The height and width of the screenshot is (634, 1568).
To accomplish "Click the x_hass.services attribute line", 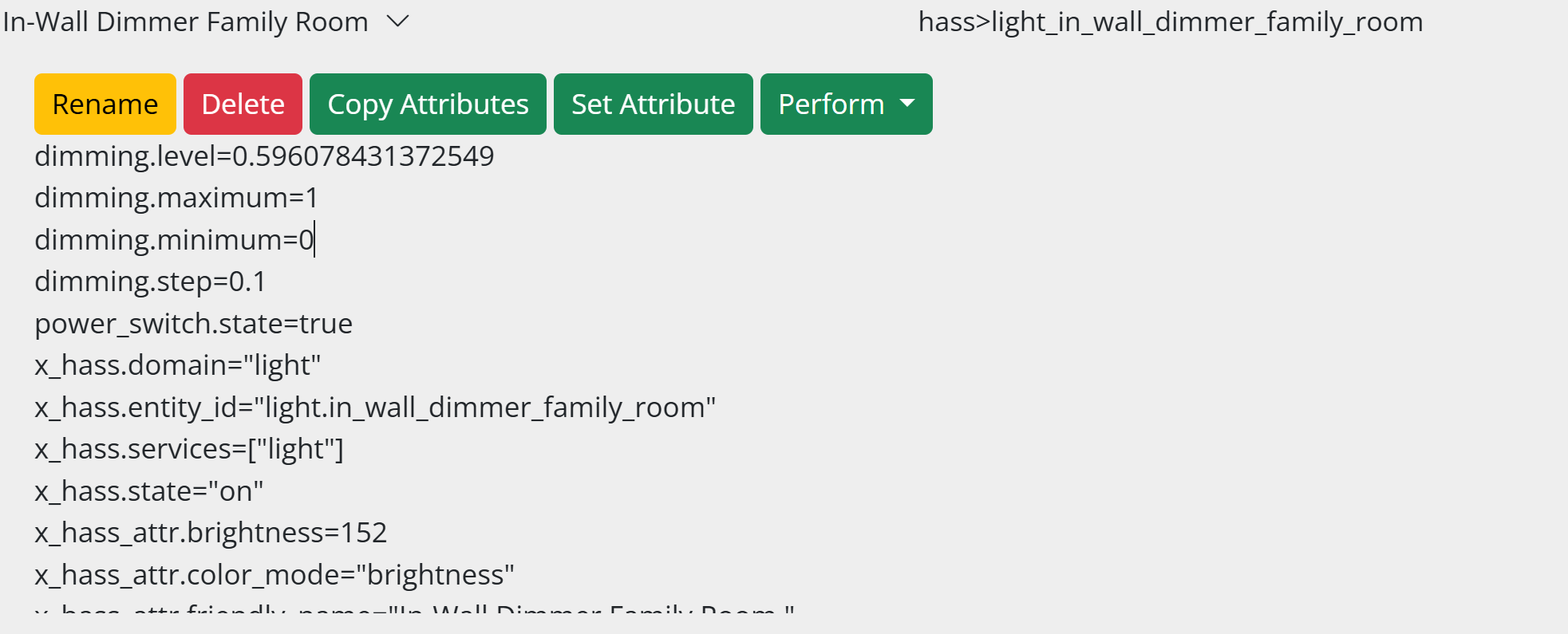I will pos(189,449).
